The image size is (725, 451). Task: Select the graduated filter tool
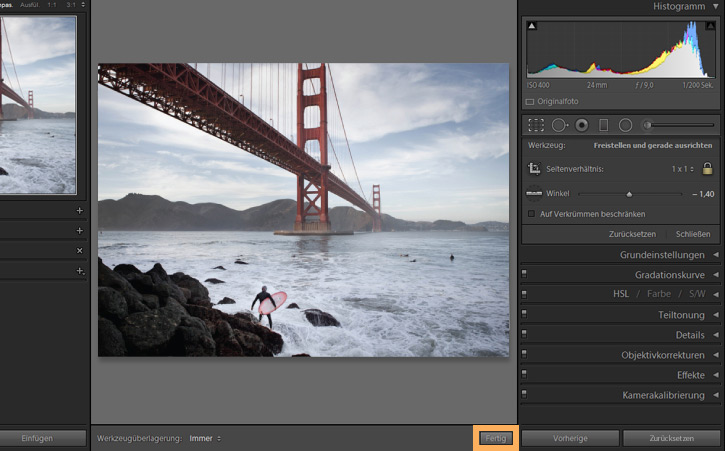pyautogui.click(x=603, y=125)
